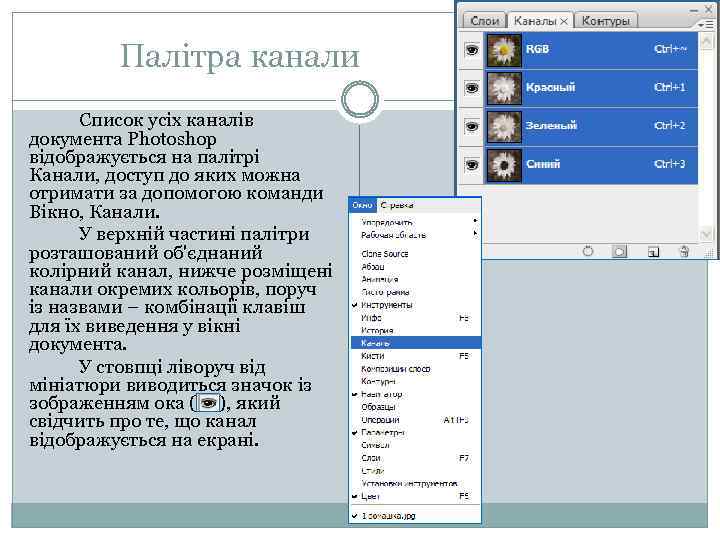The width and height of the screenshot is (720, 540).
Task: Choose Установки инструментов menu item
Action: point(415,484)
